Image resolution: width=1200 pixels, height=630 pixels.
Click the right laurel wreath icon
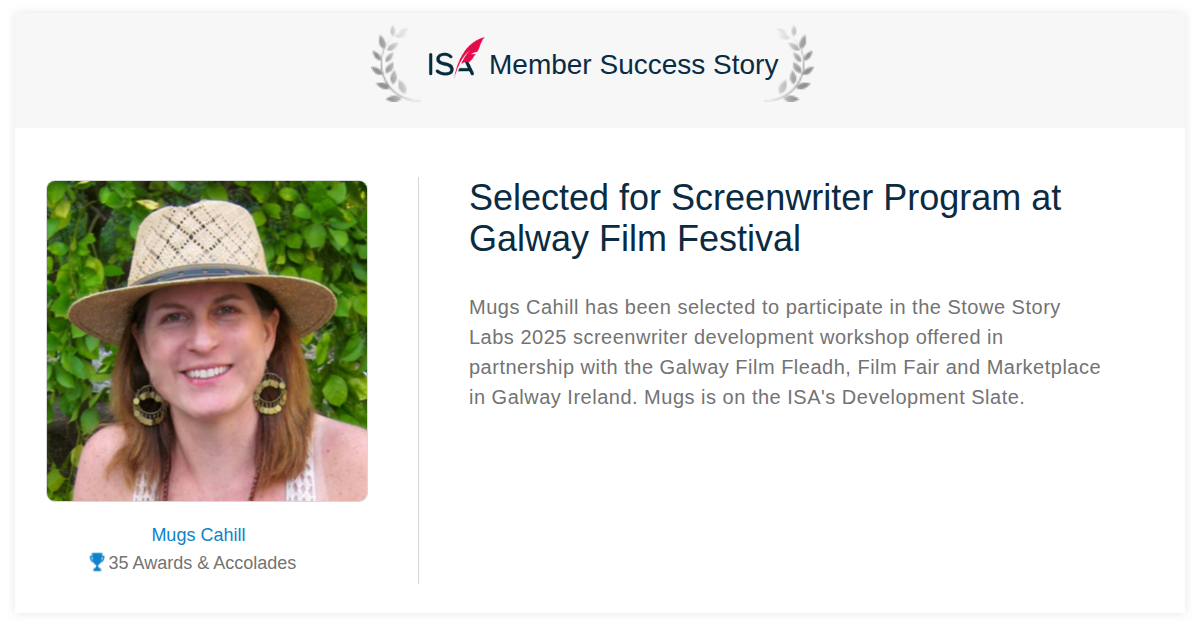(791, 64)
